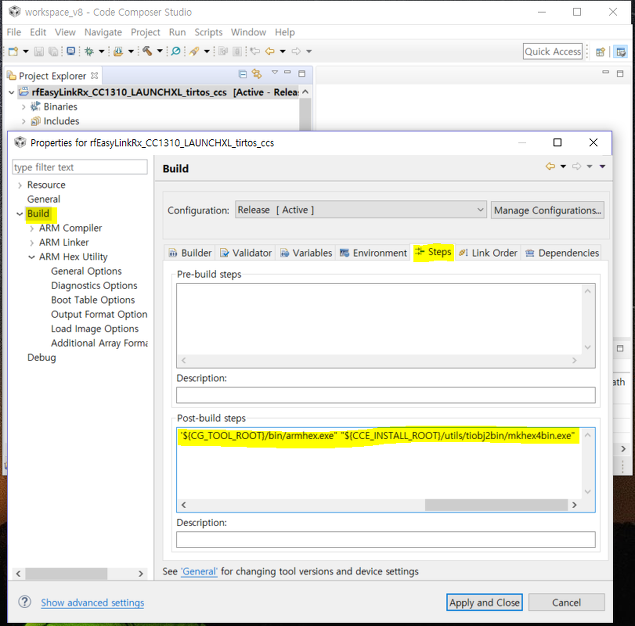The image size is (635, 626).
Task: Expand the Includes folder
Action: pos(23,121)
